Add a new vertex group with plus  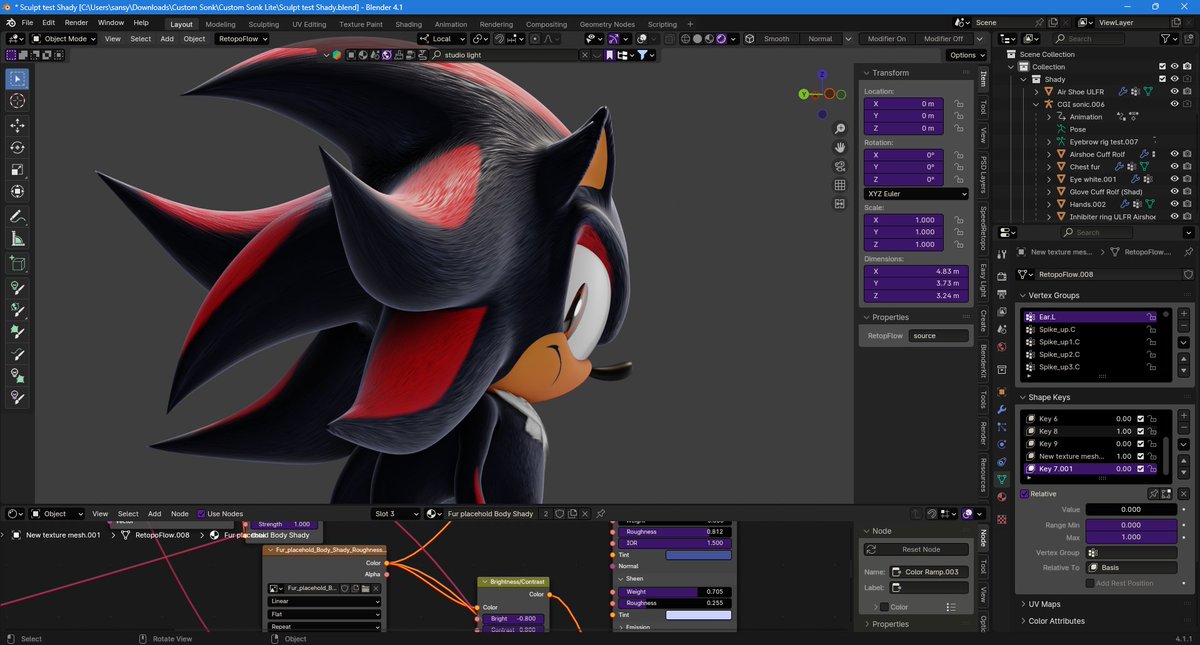pyautogui.click(x=1184, y=314)
